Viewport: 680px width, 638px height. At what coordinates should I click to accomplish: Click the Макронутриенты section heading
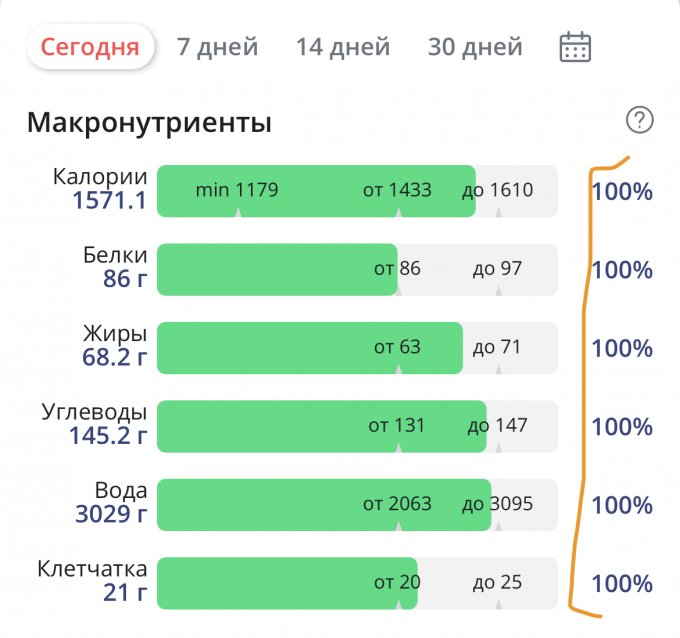[149, 123]
